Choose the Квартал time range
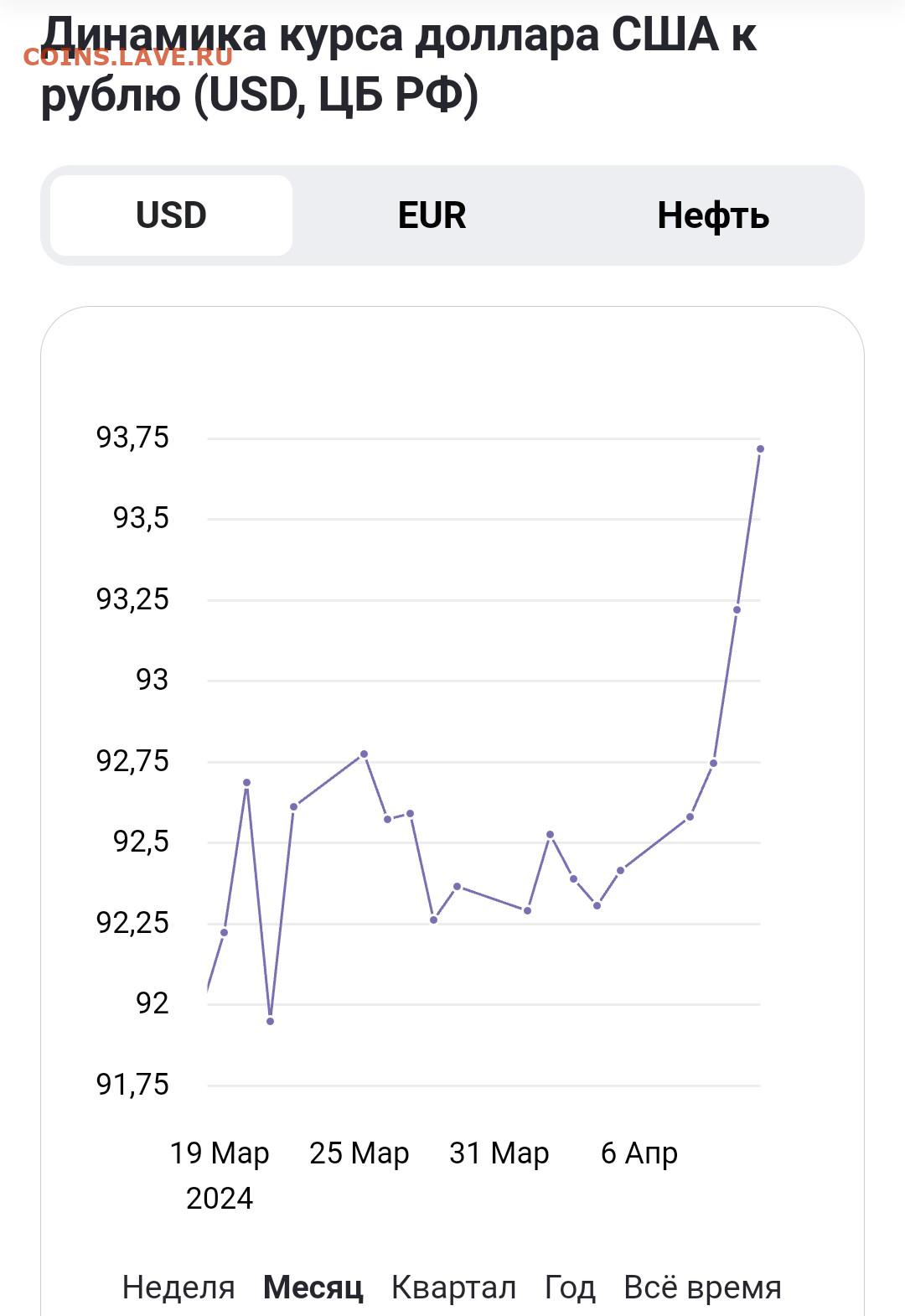The image size is (905, 1316). [x=453, y=1288]
